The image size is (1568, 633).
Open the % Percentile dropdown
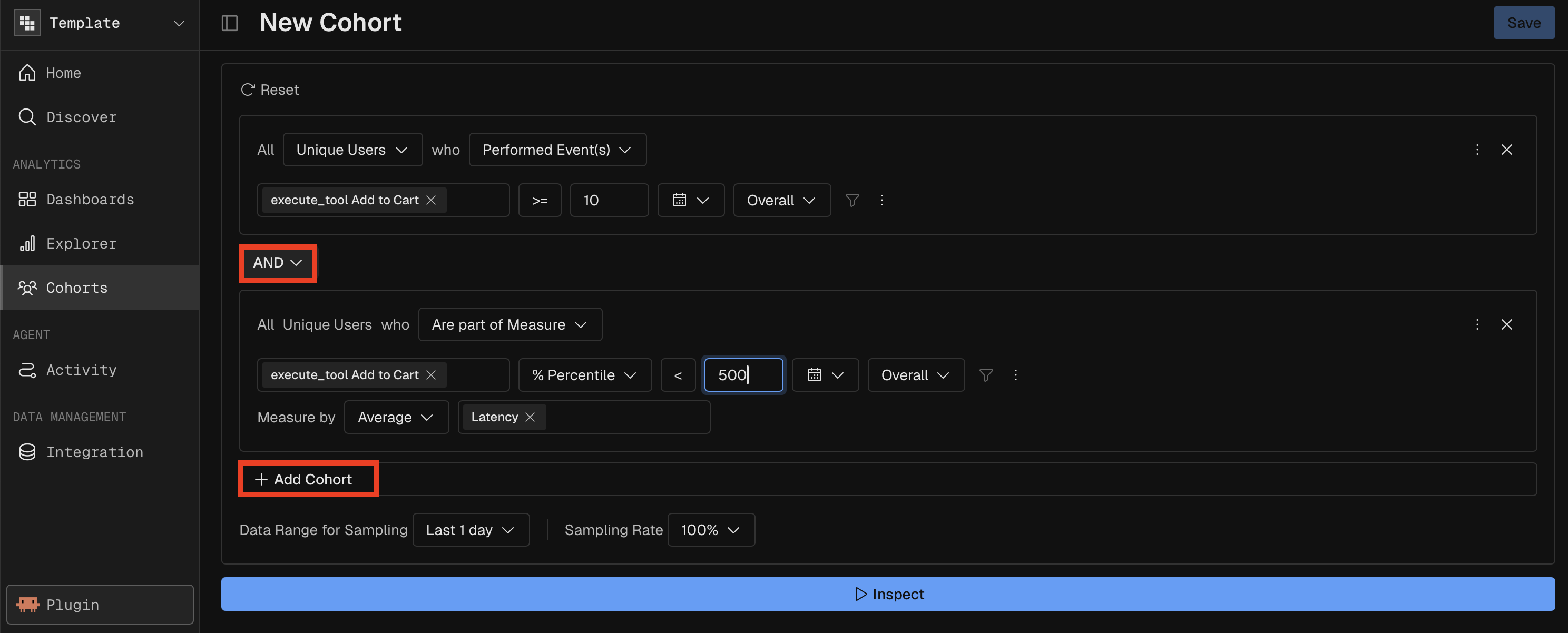(x=585, y=375)
